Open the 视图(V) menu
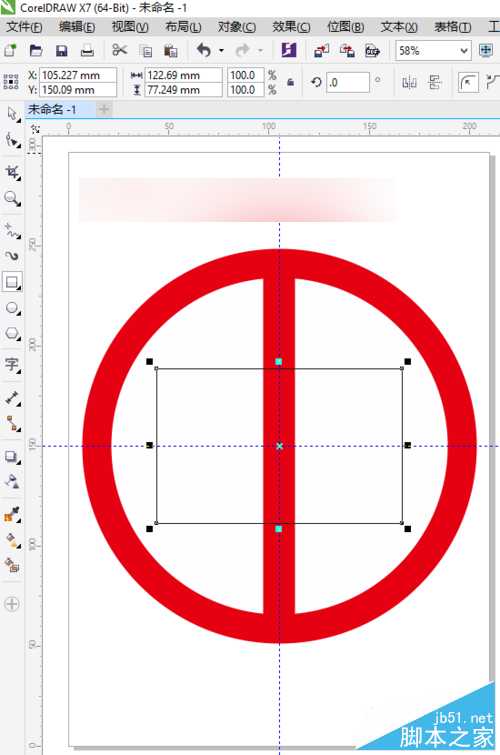This screenshot has width=500, height=755. (130, 27)
